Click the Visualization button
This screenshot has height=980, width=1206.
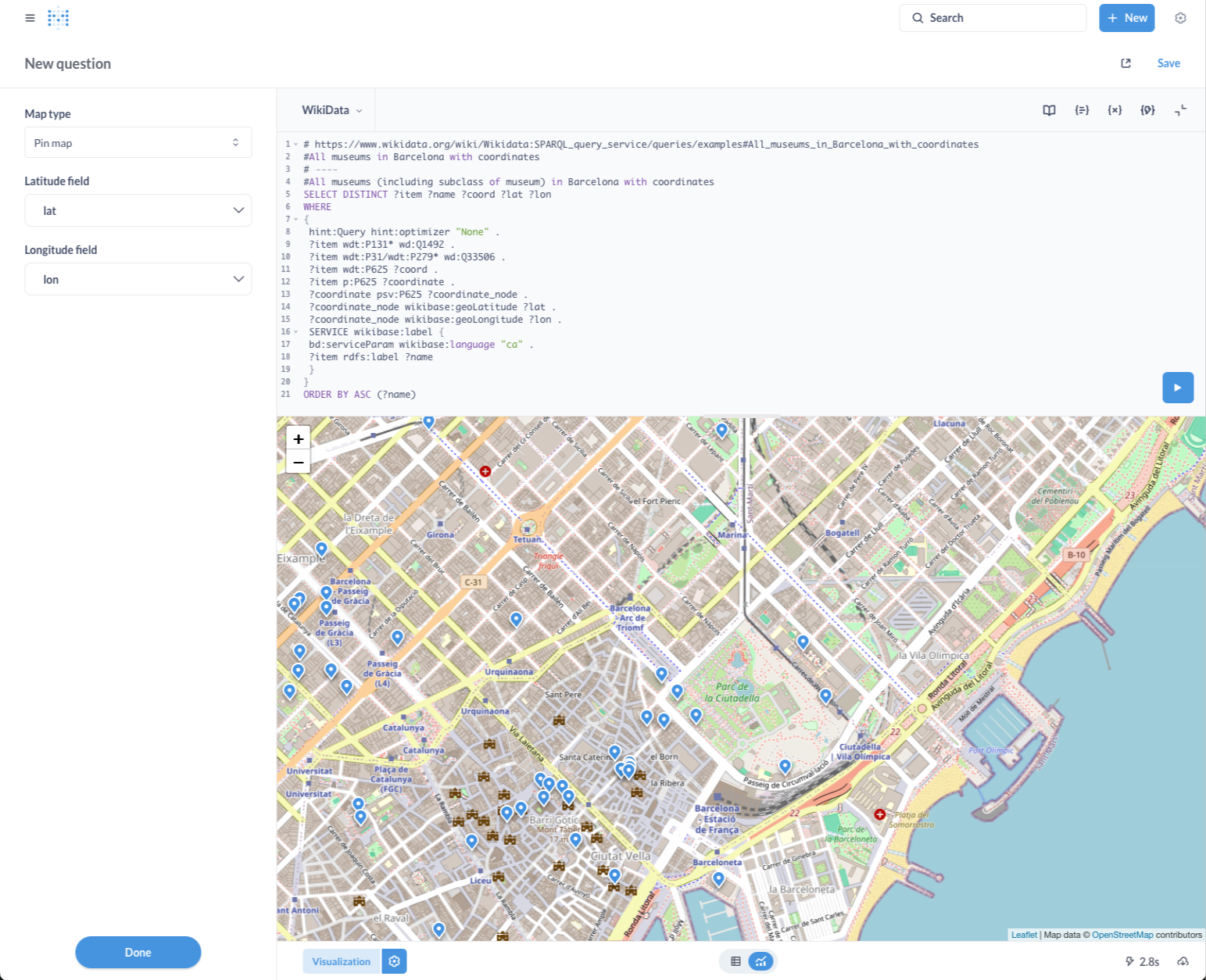[341, 961]
